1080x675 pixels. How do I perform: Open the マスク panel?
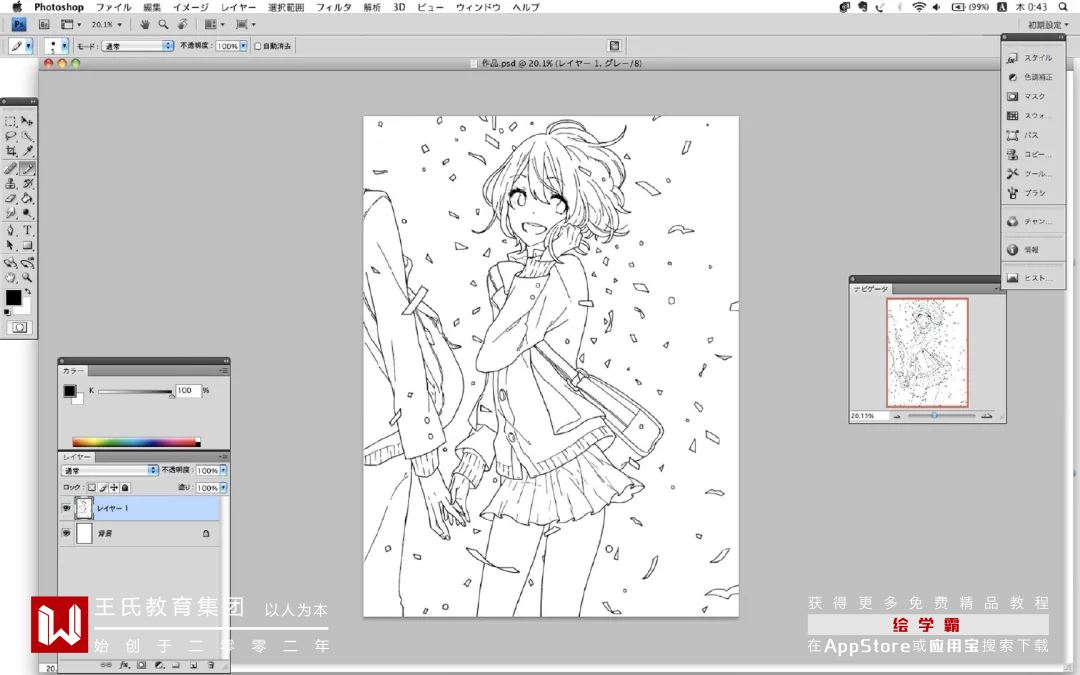(x=1026, y=96)
